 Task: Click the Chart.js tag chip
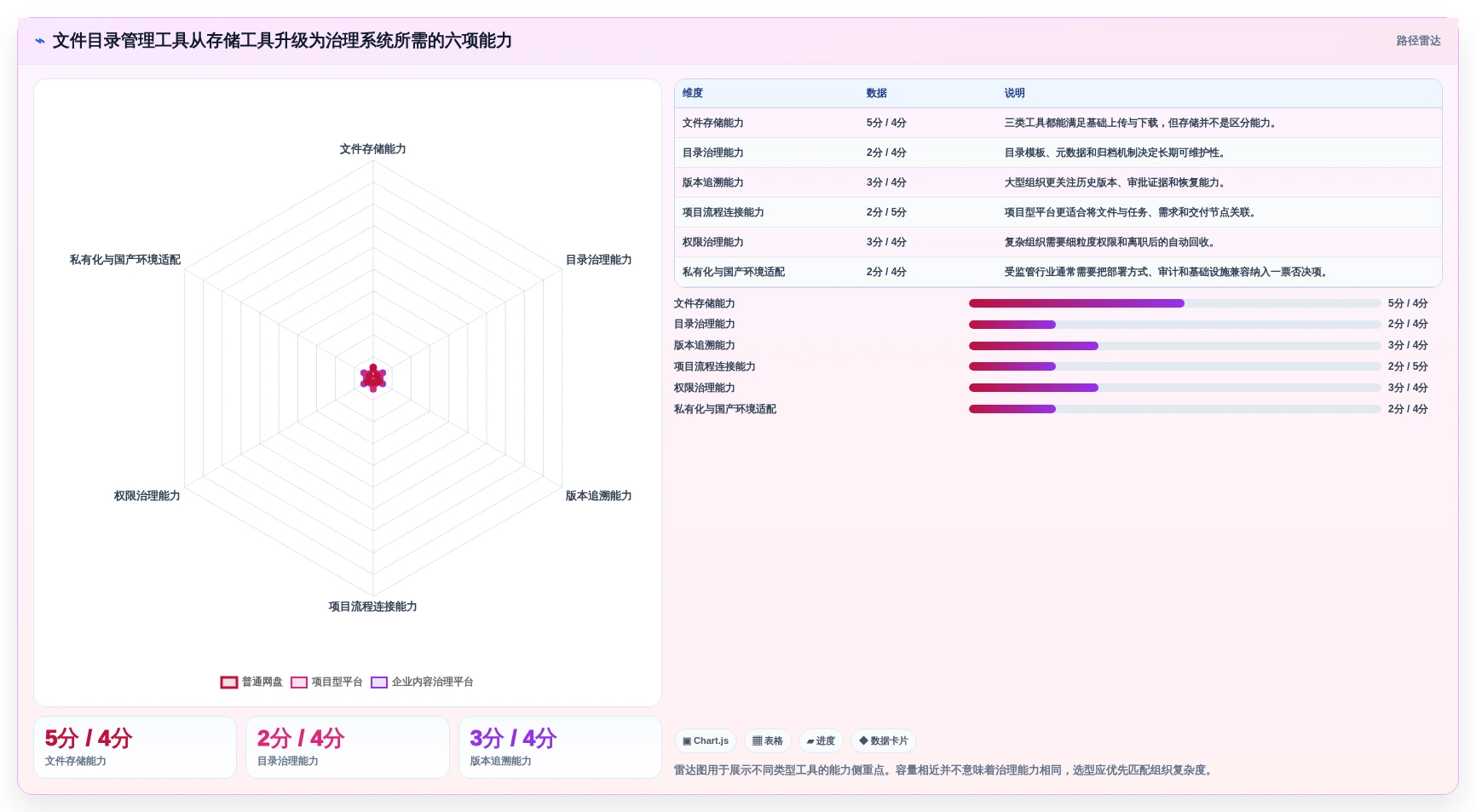tap(706, 741)
